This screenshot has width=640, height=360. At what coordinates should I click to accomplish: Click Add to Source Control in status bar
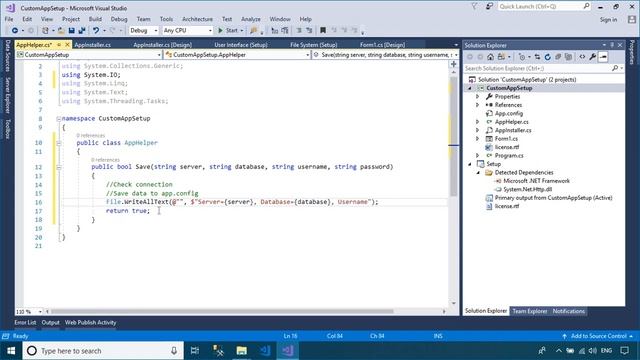click(598, 336)
